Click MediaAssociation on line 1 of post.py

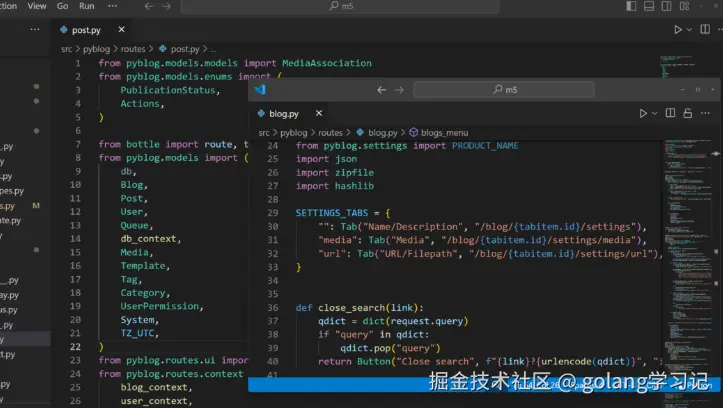click(327, 63)
